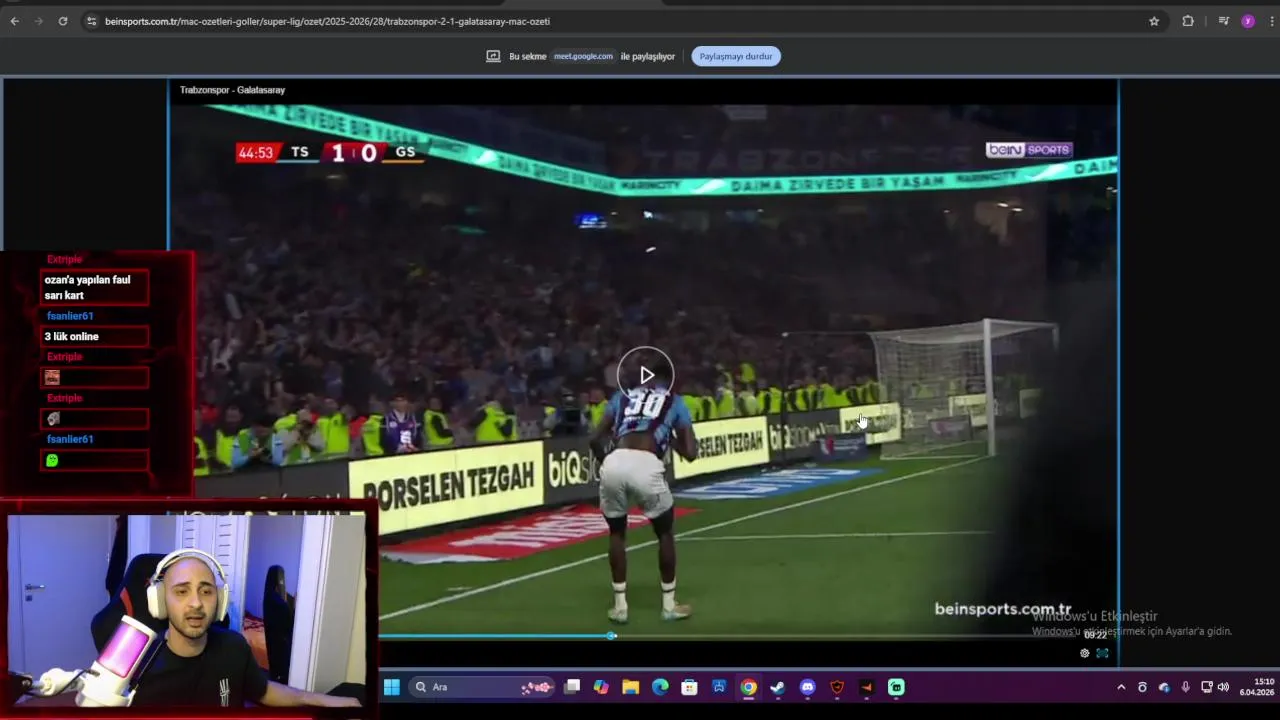
Task: Open network display tray icon
Action: tap(1207, 687)
